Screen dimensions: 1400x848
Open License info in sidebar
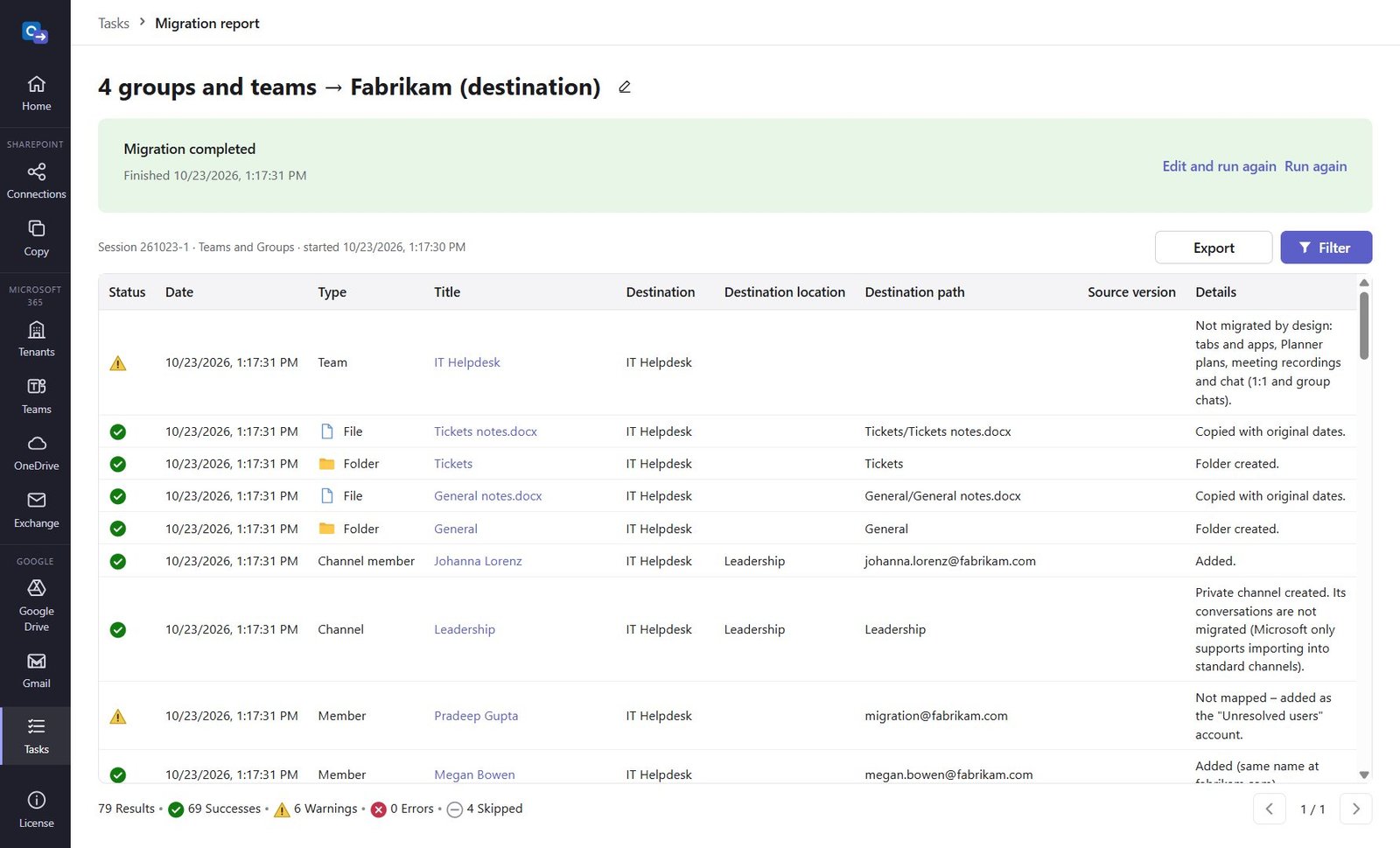(x=36, y=809)
